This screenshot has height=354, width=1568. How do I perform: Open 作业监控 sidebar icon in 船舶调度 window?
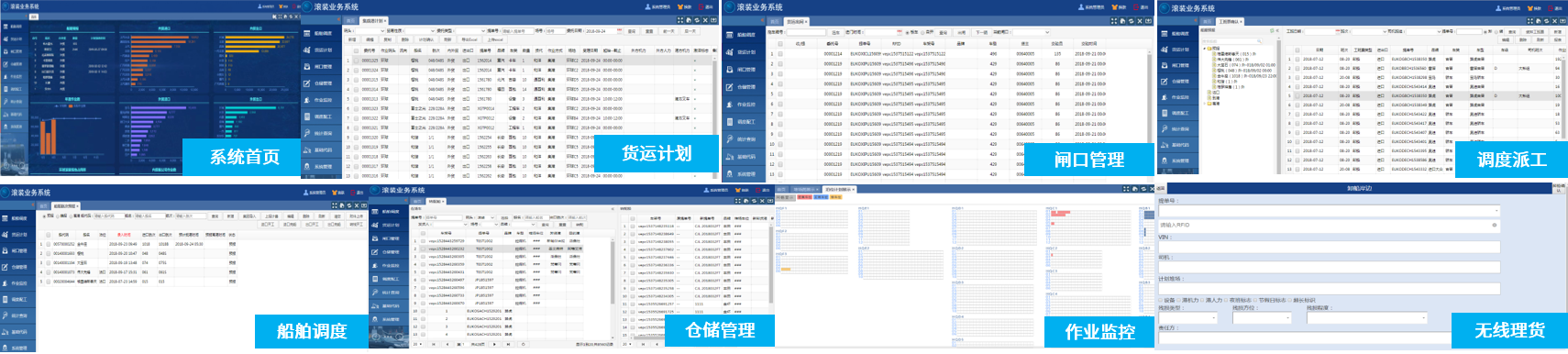point(6,283)
